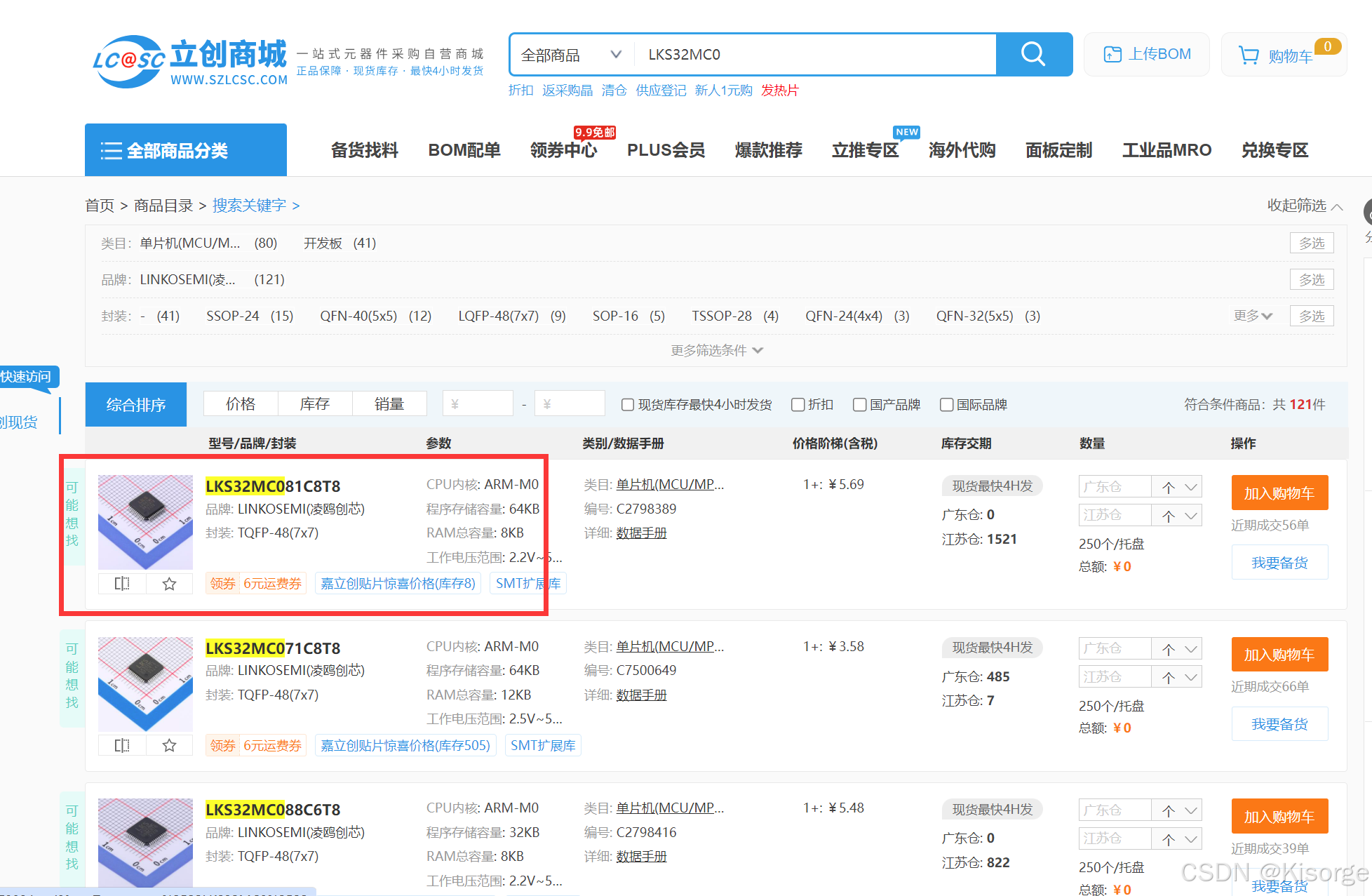
Task: Open the shopping cart icon
Action: (1249, 55)
